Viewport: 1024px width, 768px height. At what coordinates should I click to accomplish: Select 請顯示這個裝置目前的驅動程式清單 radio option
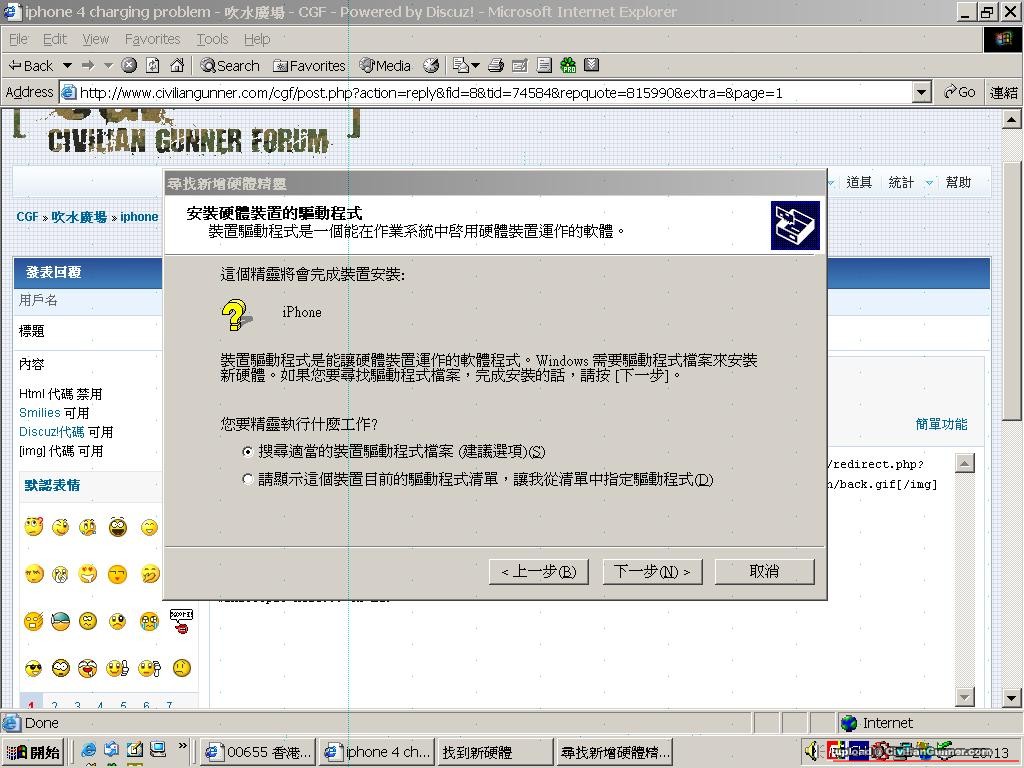(x=248, y=480)
